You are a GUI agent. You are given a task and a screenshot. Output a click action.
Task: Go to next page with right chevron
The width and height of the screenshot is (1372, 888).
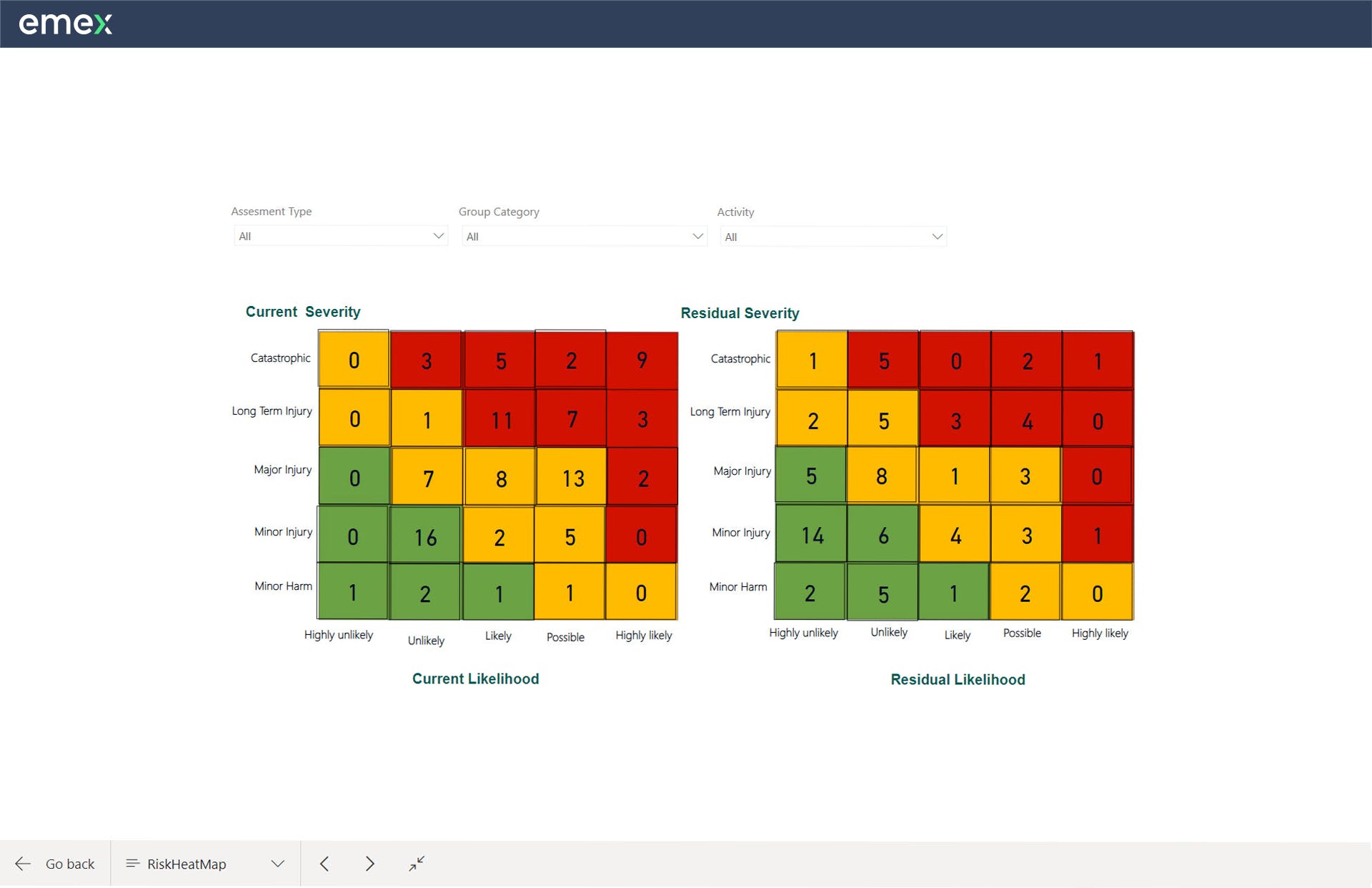pyautogui.click(x=369, y=864)
